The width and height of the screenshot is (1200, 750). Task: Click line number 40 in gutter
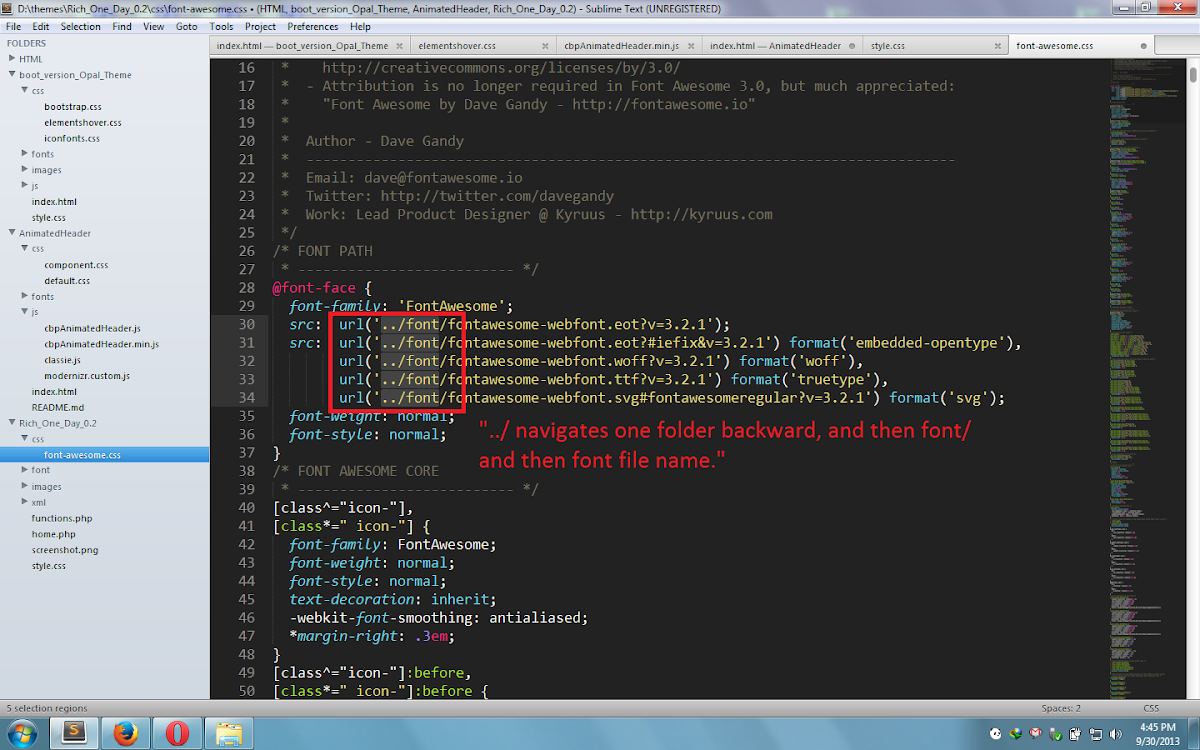(247, 508)
